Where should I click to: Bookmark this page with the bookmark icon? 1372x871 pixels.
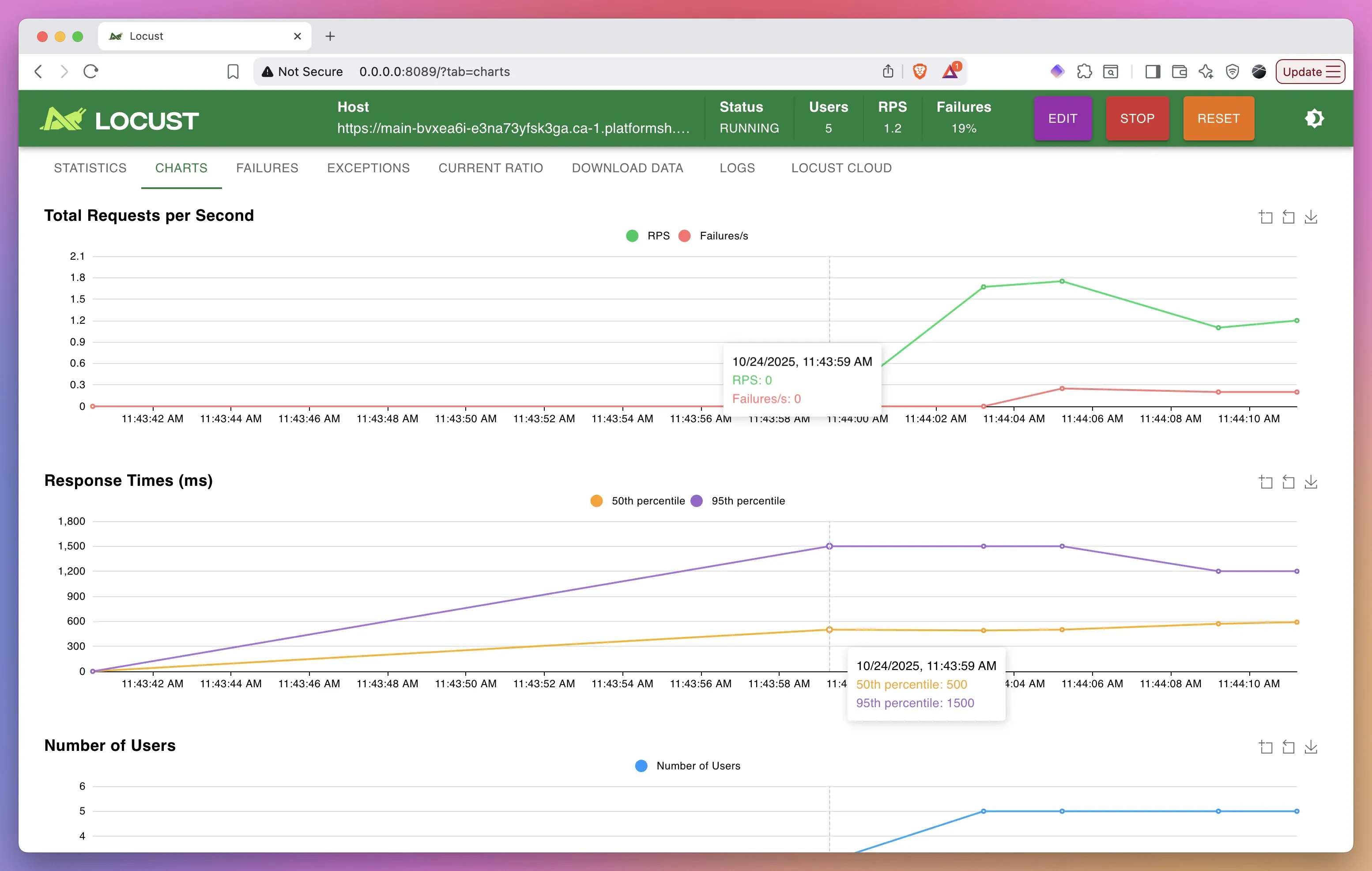(233, 71)
